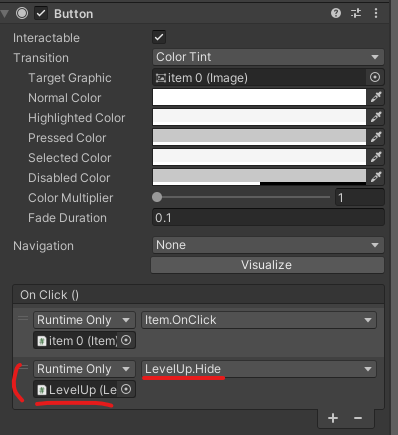Click the Button component title

coord(74,14)
